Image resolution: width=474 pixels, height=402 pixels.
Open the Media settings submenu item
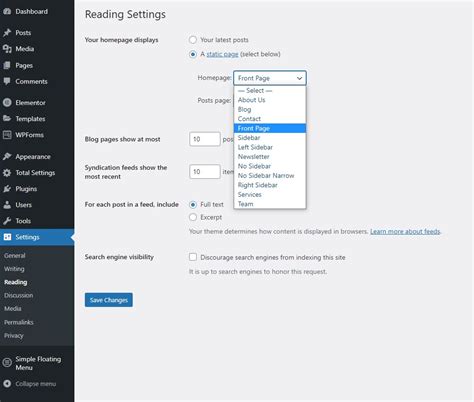pyautogui.click(x=13, y=309)
